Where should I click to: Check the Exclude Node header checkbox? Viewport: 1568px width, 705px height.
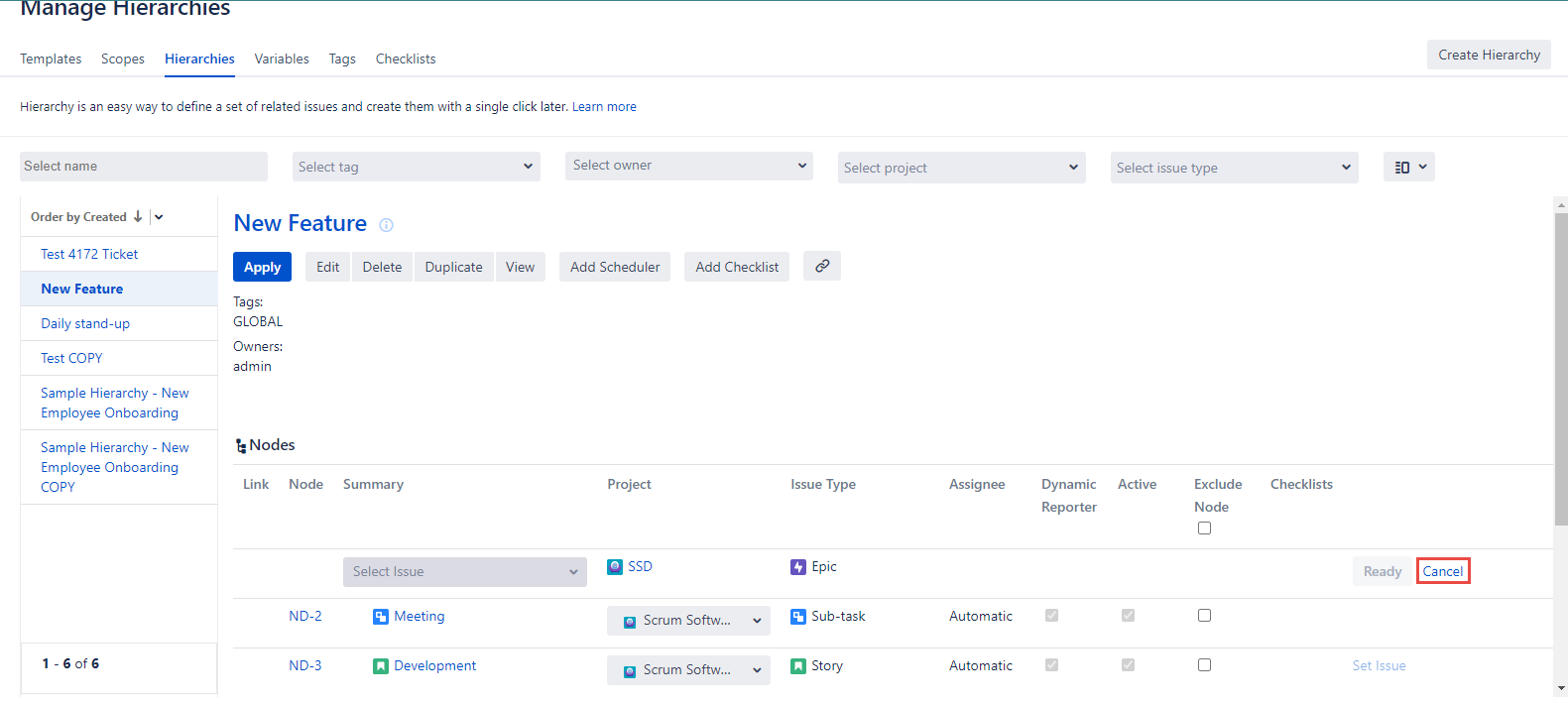point(1204,528)
